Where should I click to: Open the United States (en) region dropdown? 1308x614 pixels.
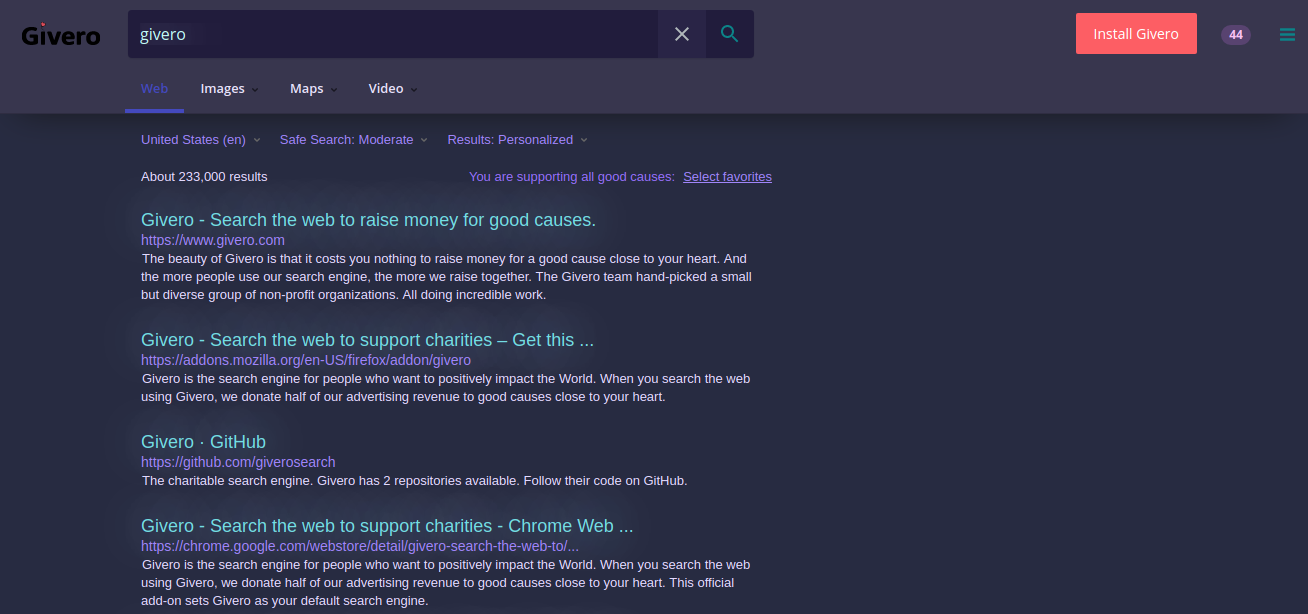(x=200, y=140)
